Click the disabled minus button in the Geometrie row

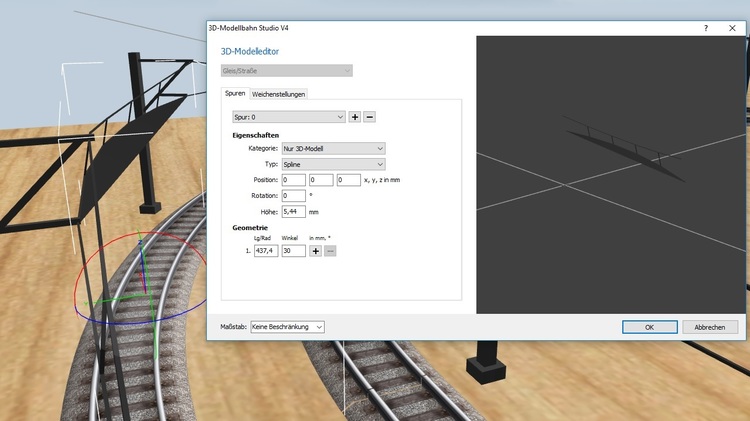tap(330, 251)
